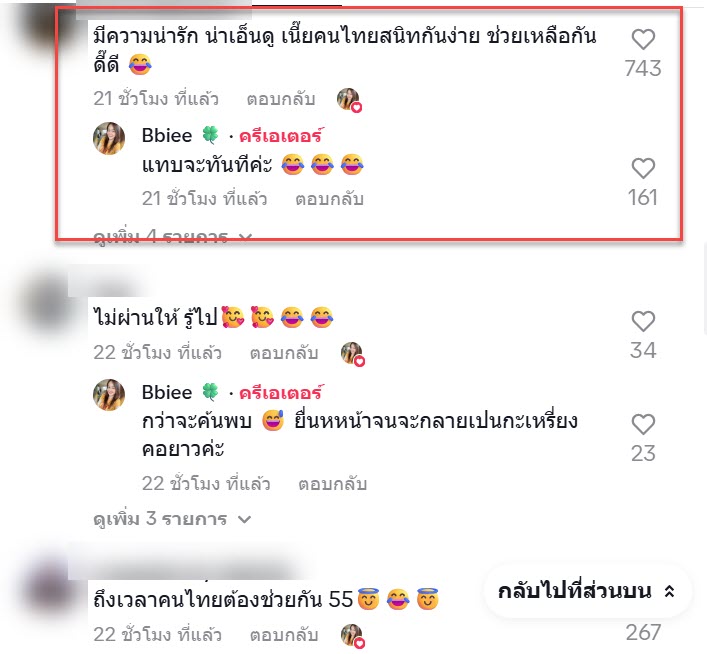The image size is (707, 654).
Task: Reply to Bbiee's กว่าจะค้นพบ comment
Action: 332,484
